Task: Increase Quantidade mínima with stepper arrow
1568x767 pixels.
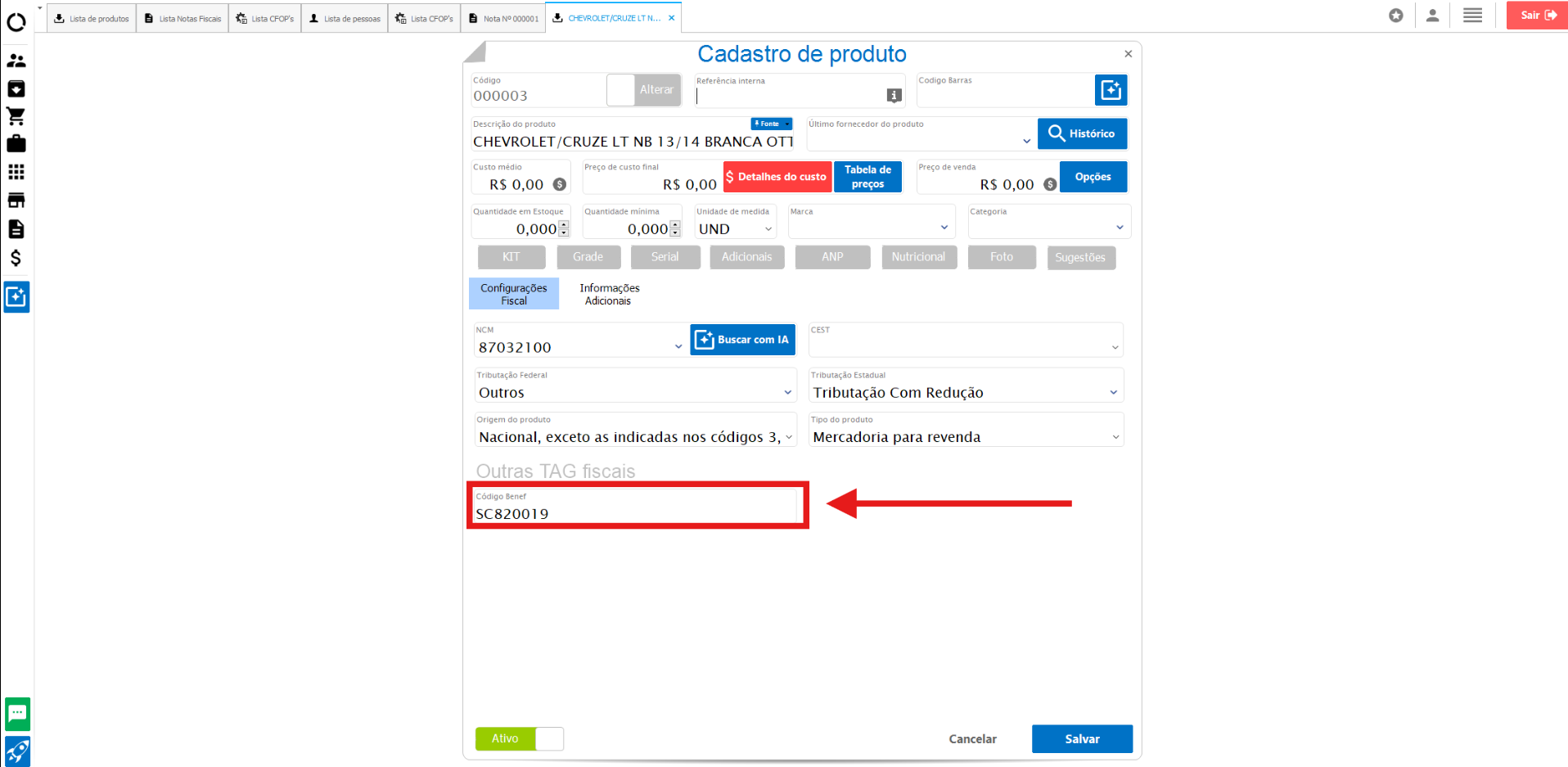Action: pyautogui.click(x=675, y=225)
